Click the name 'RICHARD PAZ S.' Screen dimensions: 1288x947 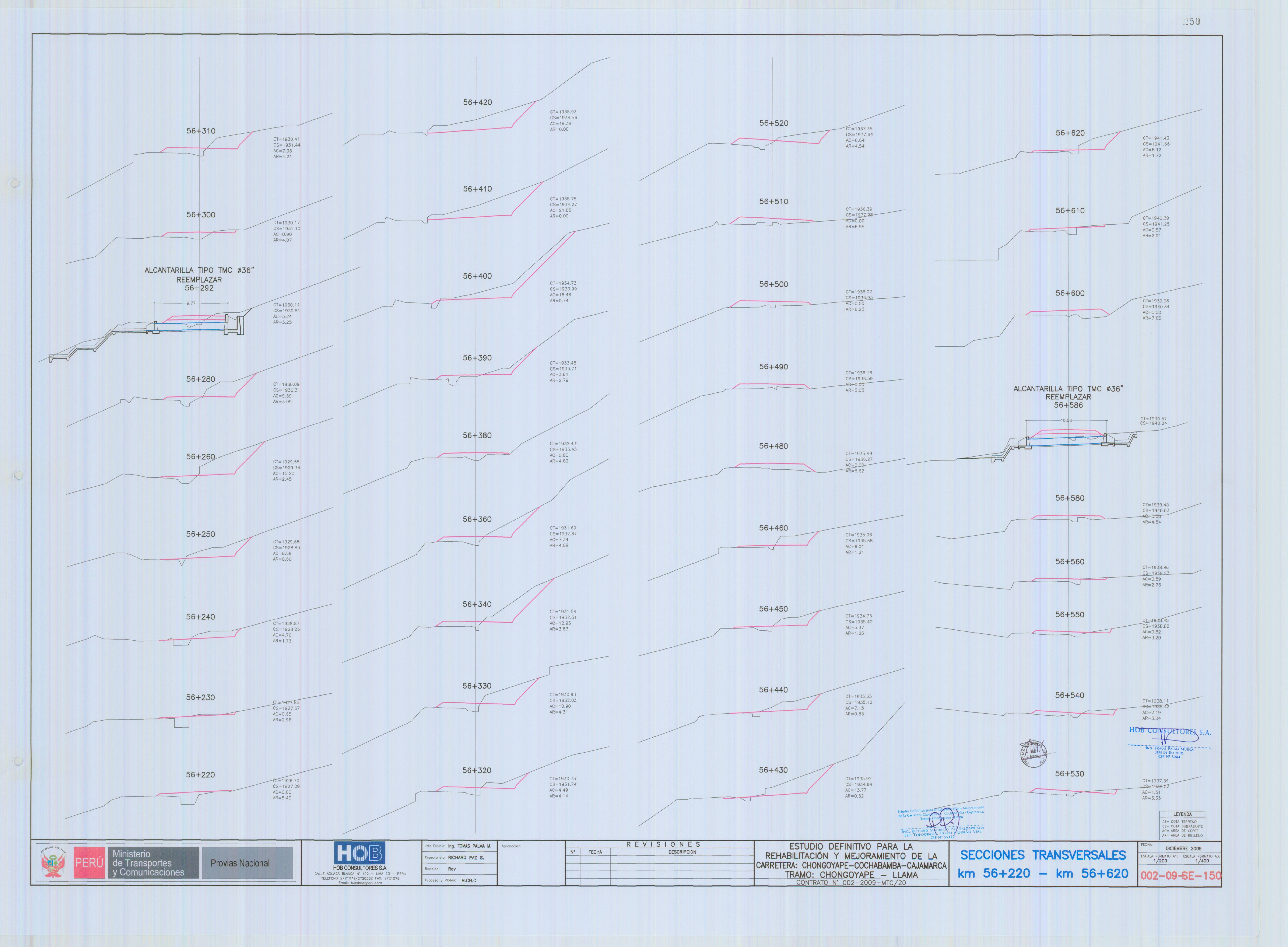[466, 858]
